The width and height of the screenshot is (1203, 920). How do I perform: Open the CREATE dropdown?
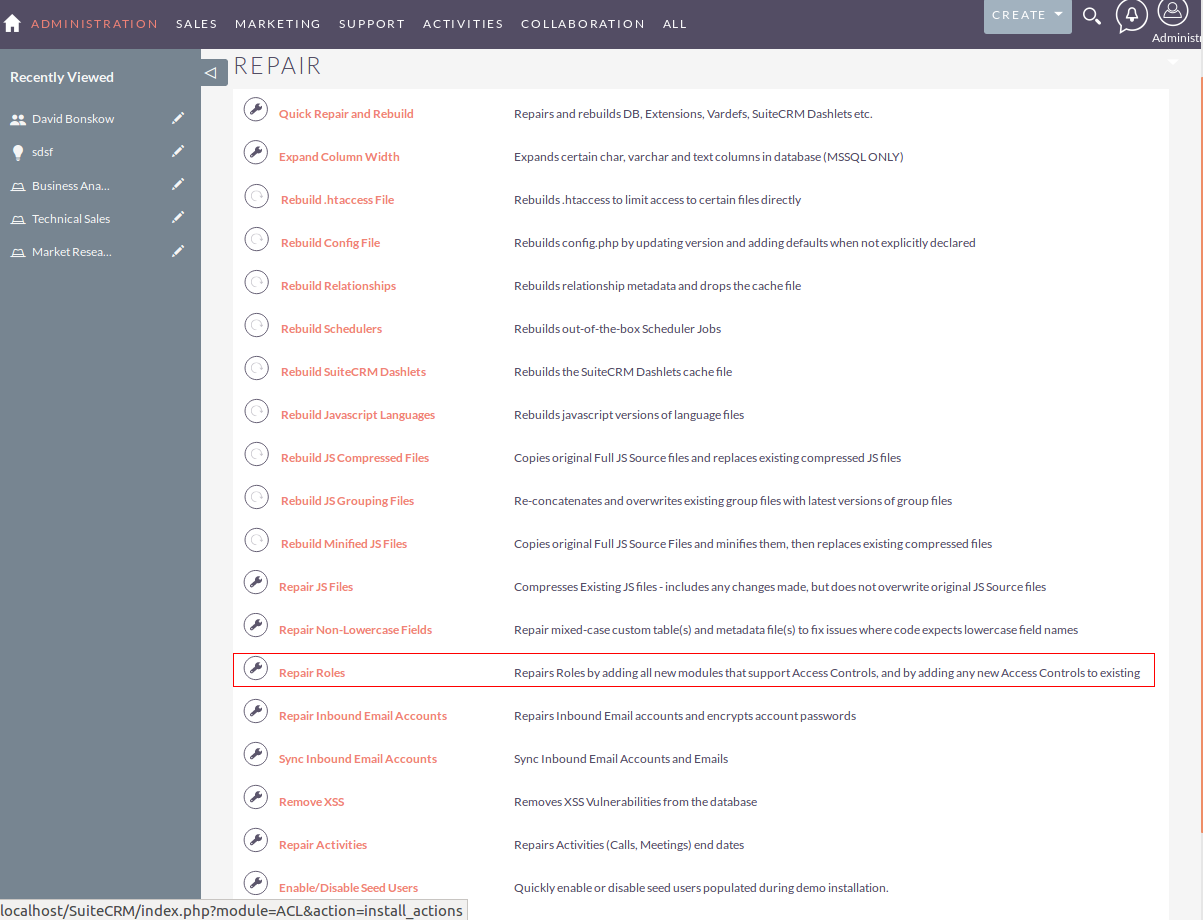click(1027, 16)
